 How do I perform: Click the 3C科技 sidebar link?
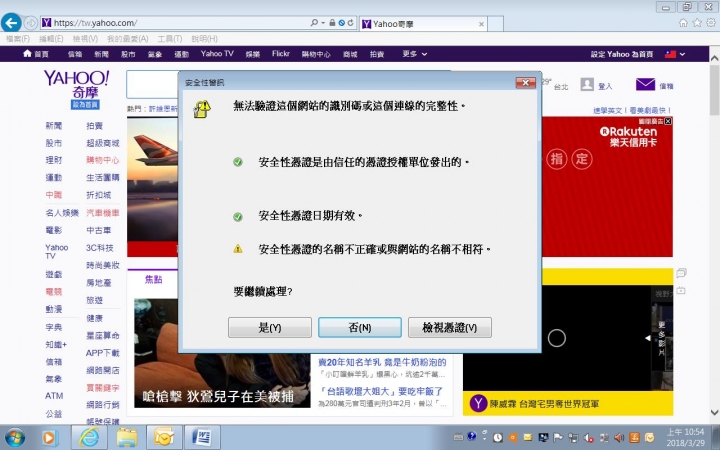(x=99, y=248)
